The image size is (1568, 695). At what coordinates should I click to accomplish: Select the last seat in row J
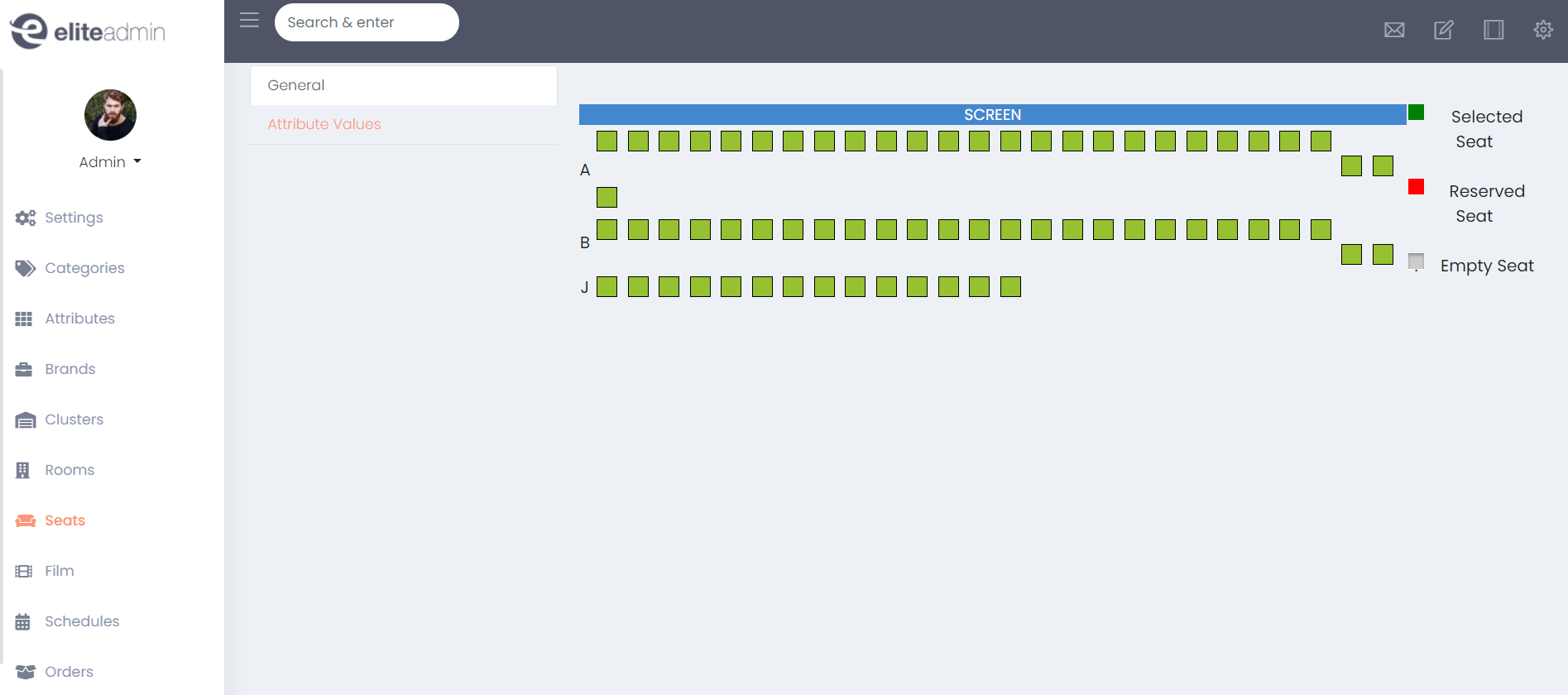pyautogui.click(x=1010, y=286)
